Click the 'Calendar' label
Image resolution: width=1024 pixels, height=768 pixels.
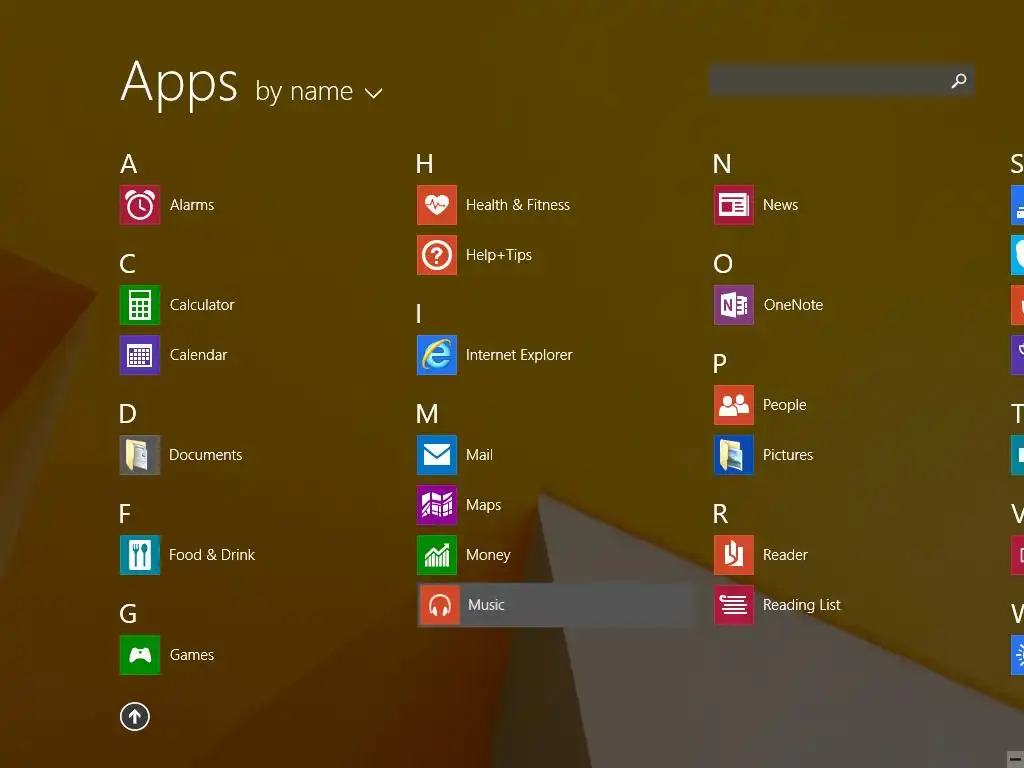tap(199, 355)
